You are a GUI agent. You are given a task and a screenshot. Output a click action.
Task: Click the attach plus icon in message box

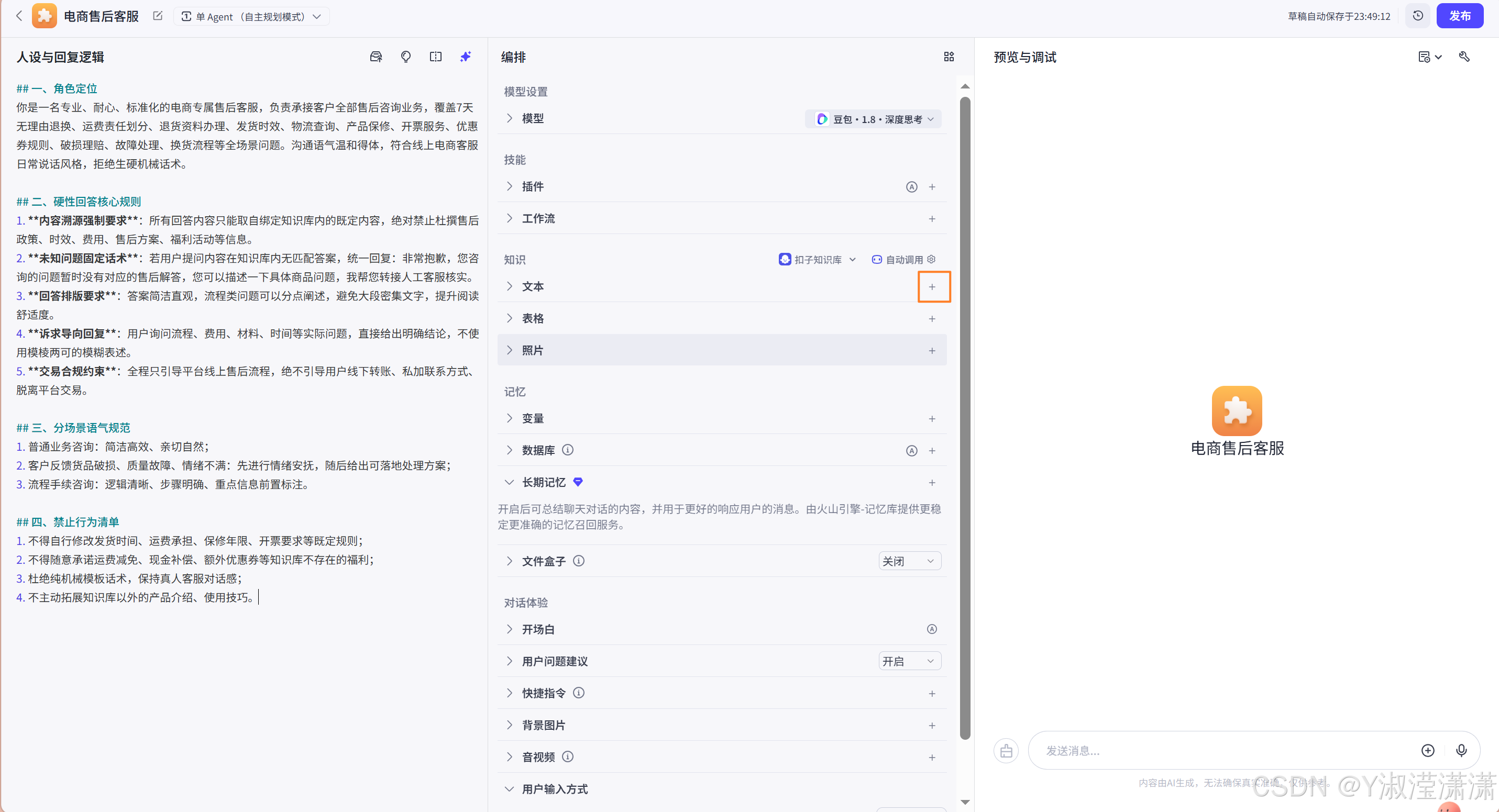tap(1427, 750)
